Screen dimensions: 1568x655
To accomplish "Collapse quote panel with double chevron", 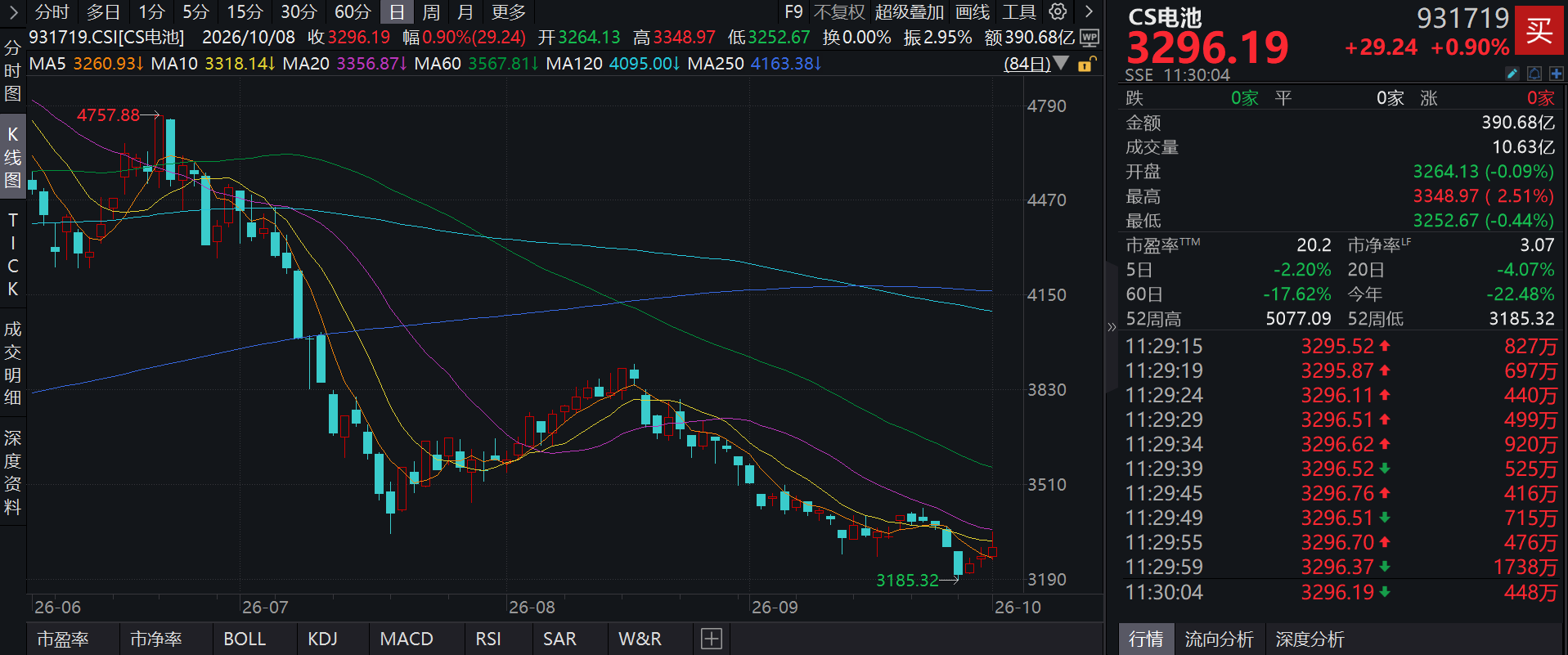I will [x=1112, y=327].
